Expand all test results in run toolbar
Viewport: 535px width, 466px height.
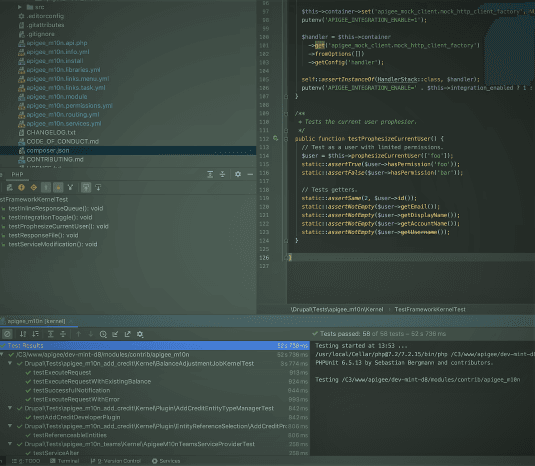50,334
